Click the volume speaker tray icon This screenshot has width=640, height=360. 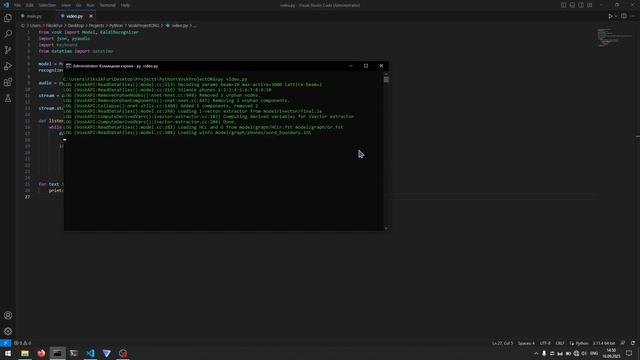coord(584,353)
